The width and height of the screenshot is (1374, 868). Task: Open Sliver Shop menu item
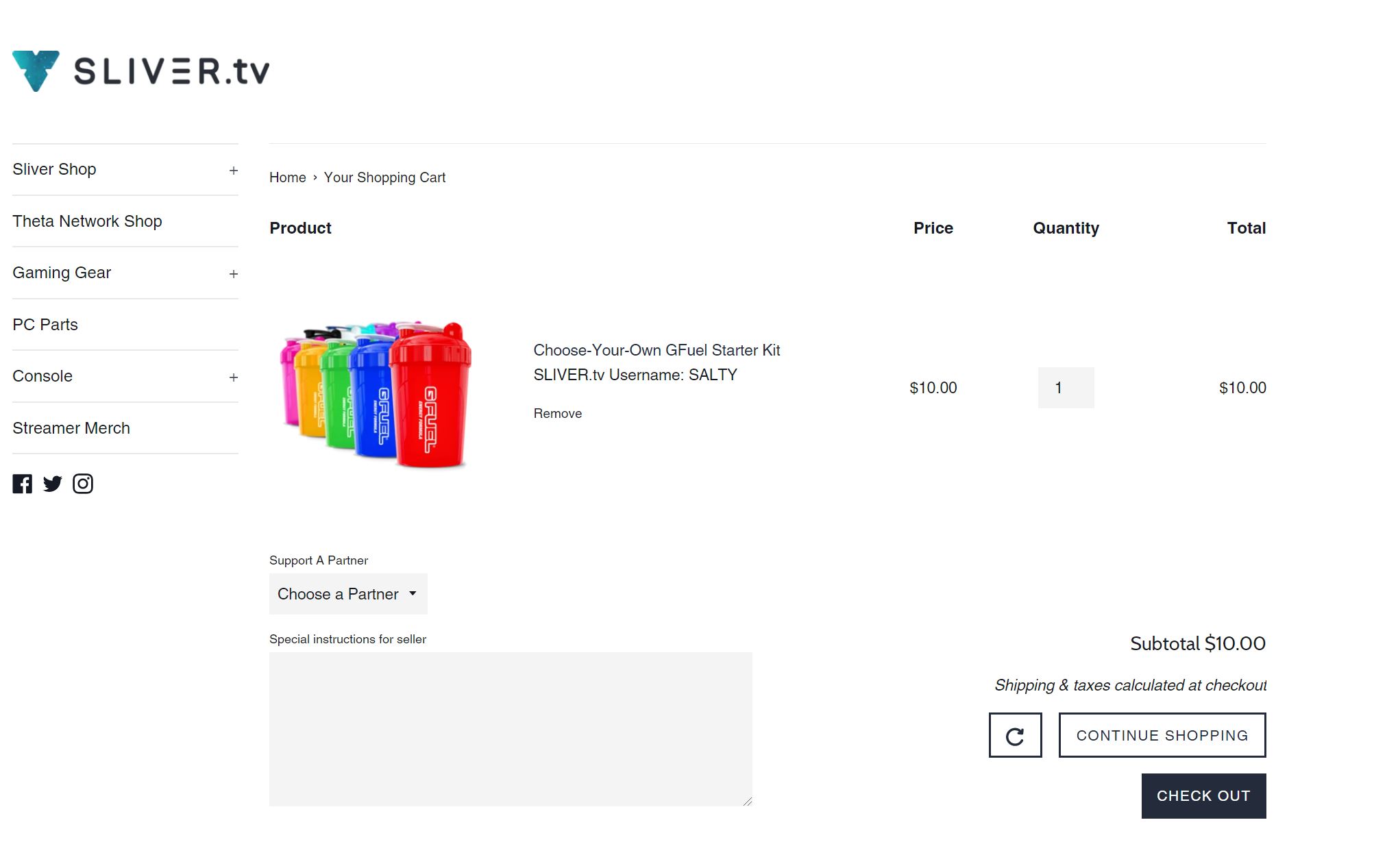coord(54,169)
